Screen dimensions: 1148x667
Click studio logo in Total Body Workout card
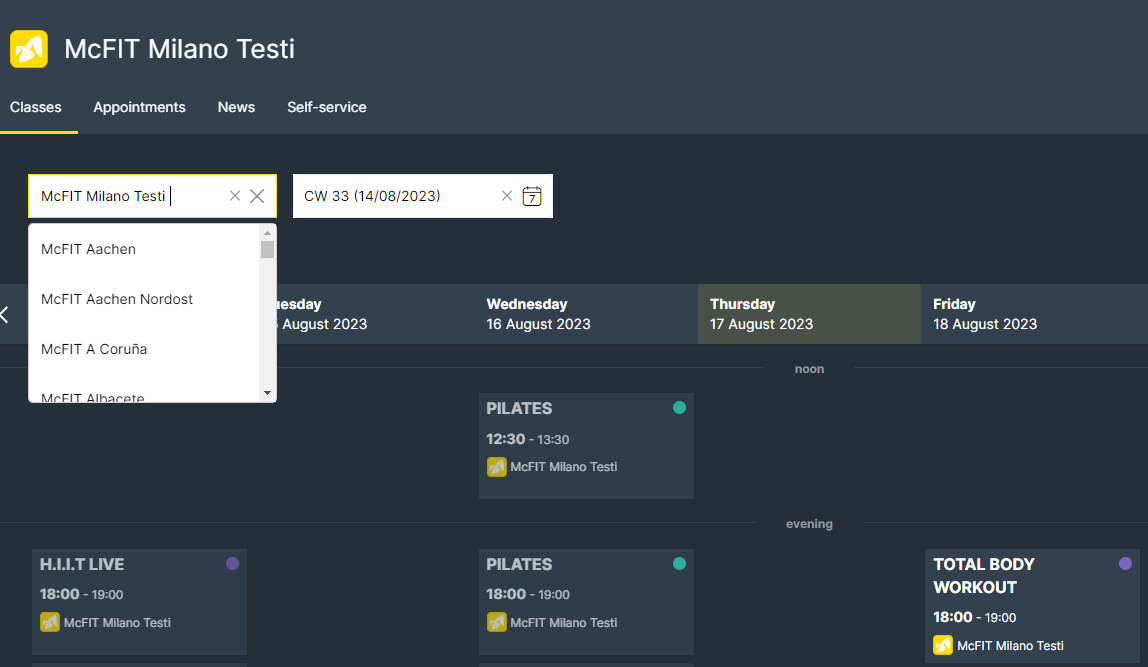(x=943, y=645)
